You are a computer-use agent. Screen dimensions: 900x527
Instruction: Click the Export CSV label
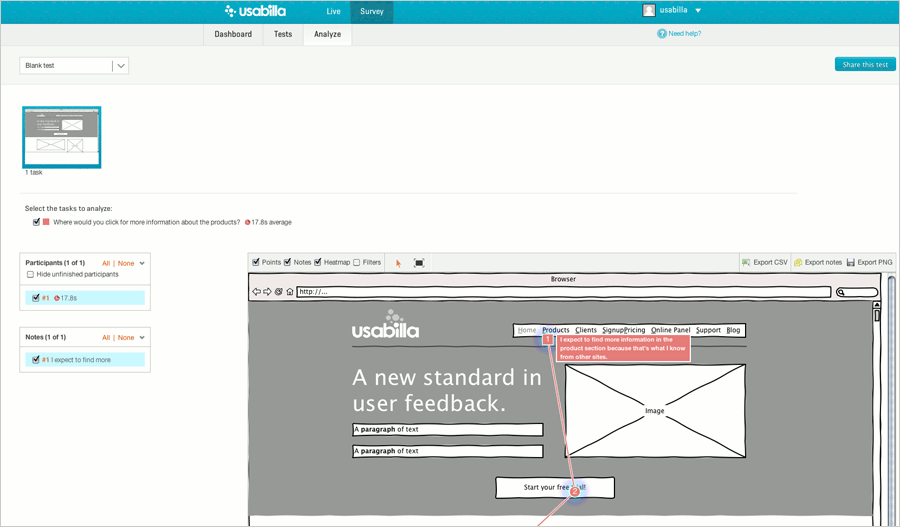770,262
